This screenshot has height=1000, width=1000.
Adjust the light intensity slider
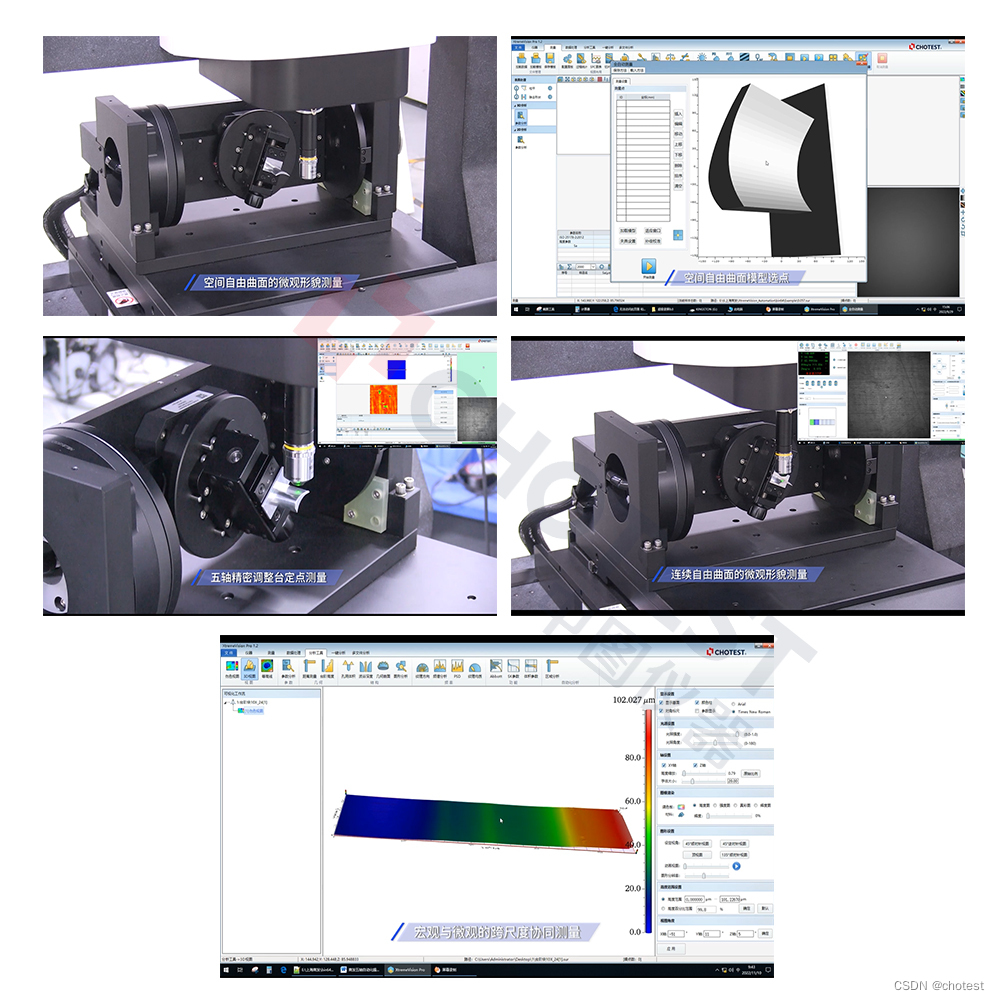716,734
